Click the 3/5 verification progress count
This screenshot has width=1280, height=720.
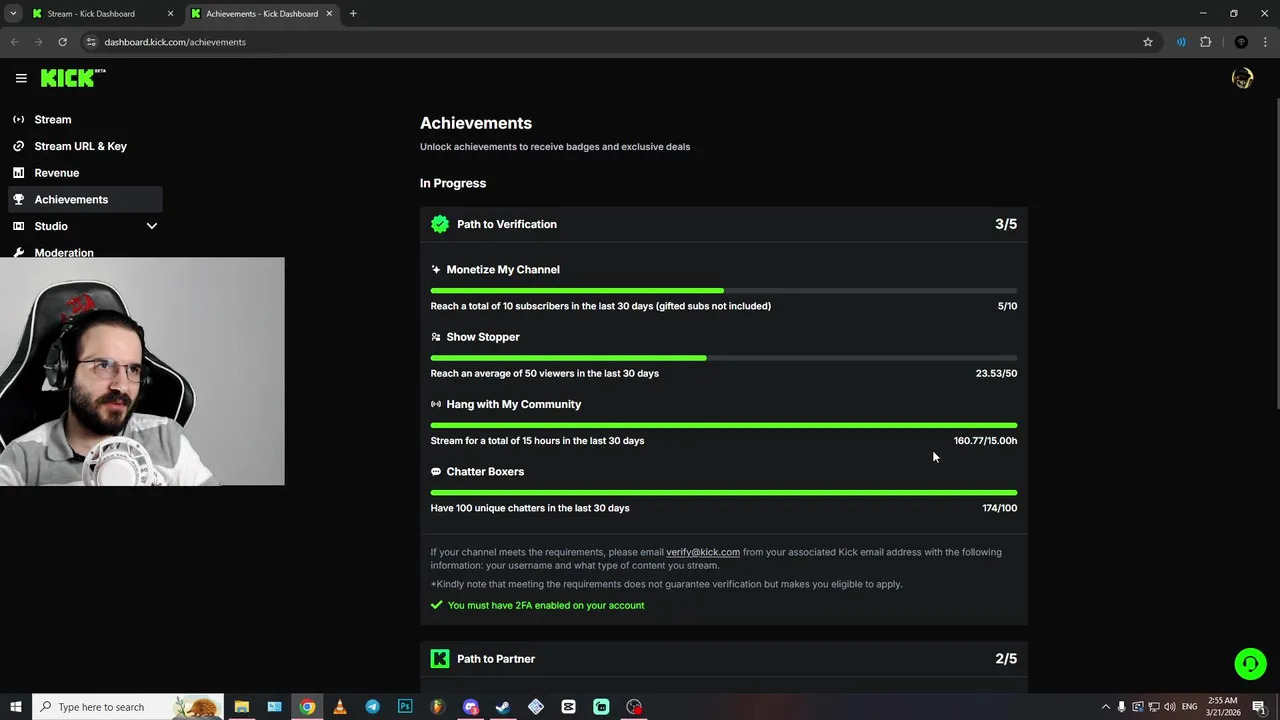1006,224
